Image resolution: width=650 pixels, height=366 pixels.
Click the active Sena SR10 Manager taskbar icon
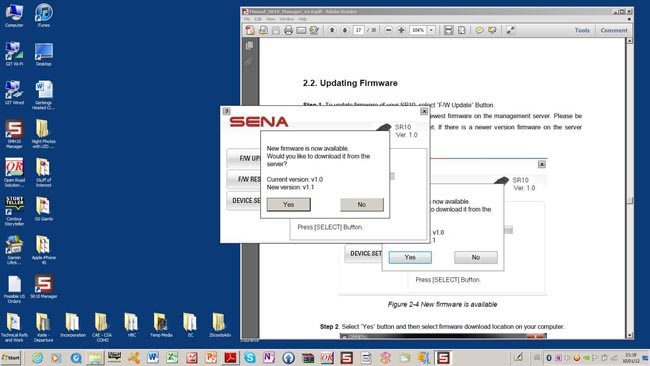[x=443, y=358]
